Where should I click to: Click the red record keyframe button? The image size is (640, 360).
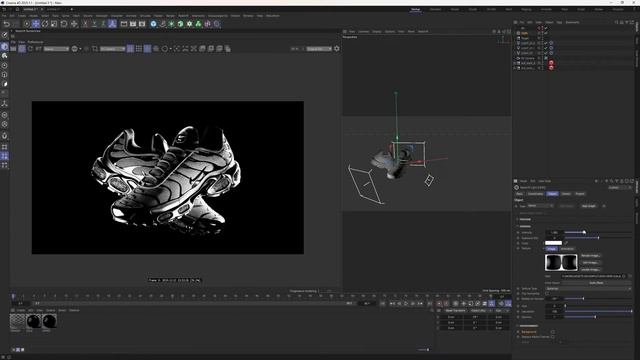pos(439,304)
